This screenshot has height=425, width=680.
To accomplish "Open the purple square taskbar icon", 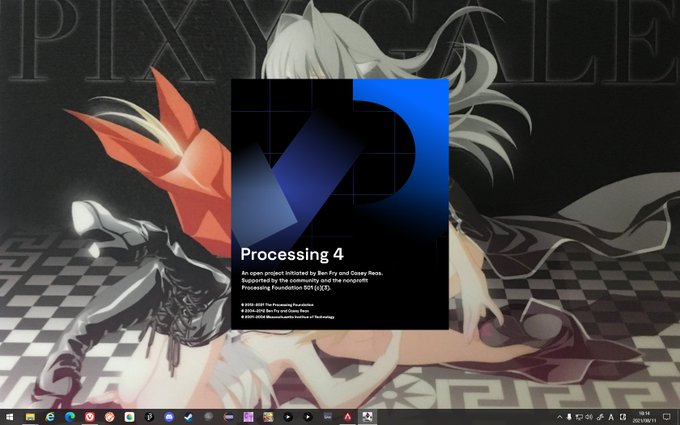I will pos(248,417).
